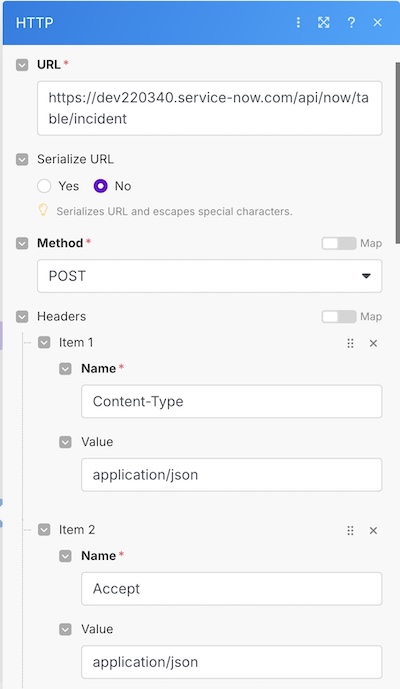Toggle the Map switch for Headers

pos(339,316)
